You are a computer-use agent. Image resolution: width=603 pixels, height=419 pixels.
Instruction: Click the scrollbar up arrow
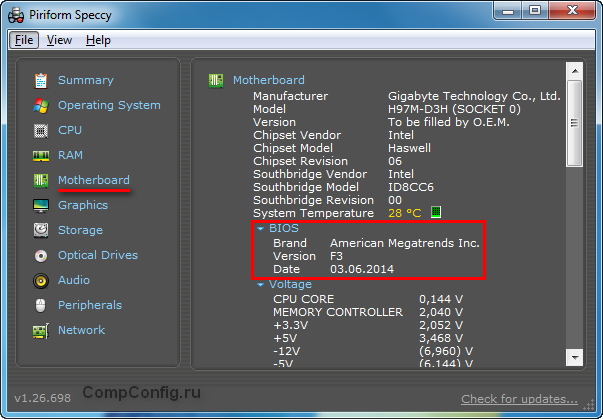tap(575, 71)
